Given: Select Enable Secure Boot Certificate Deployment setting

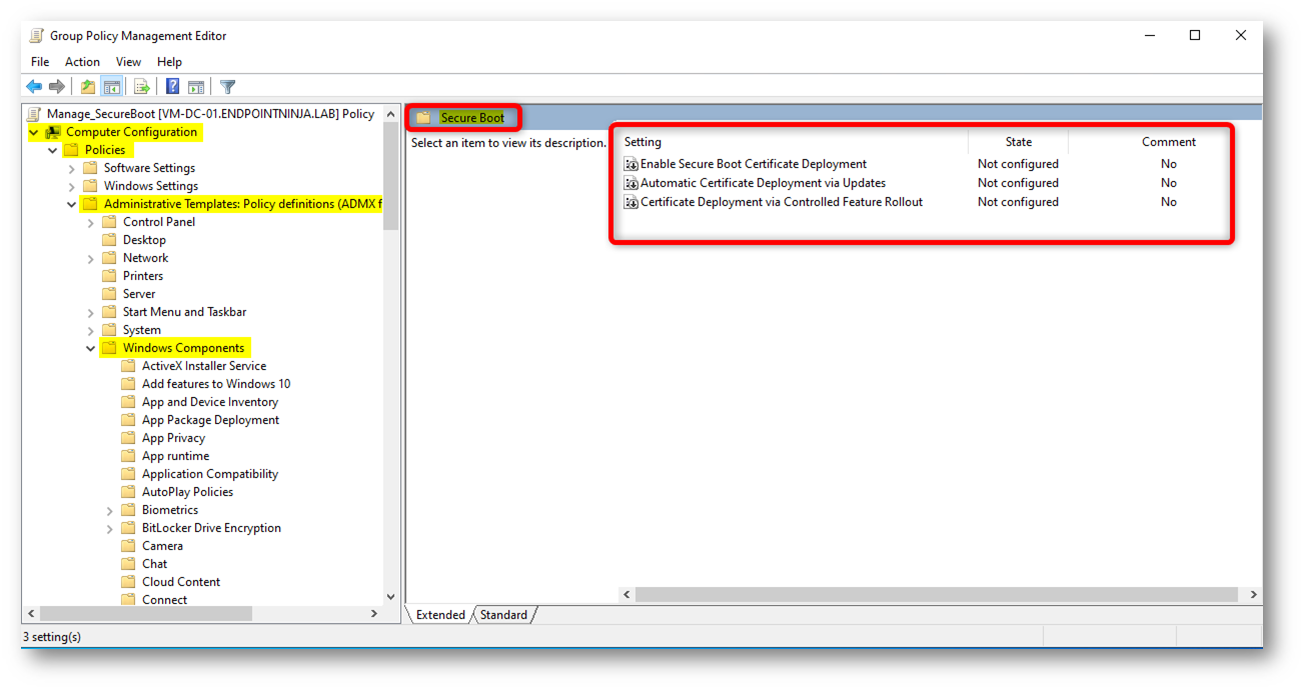Looking at the screenshot, I should [x=753, y=164].
